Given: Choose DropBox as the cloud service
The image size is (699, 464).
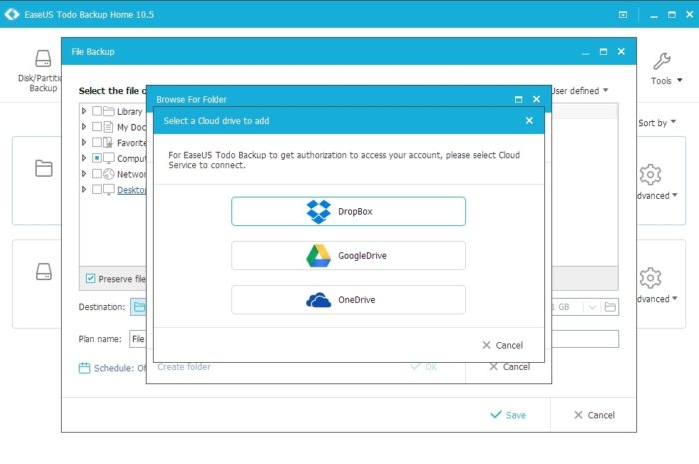Looking at the screenshot, I should click(x=348, y=211).
